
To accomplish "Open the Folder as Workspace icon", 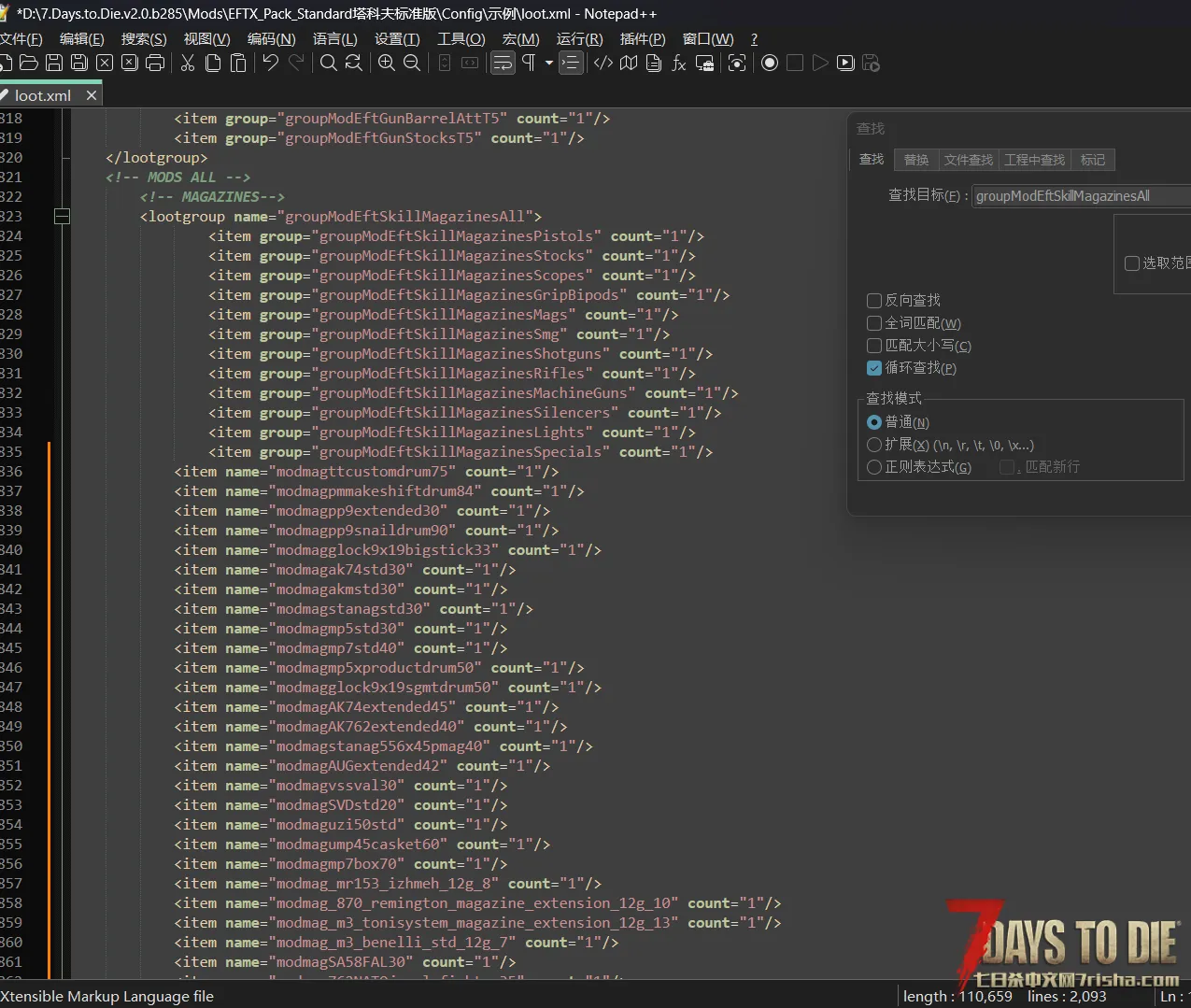I will pos(704,63).
